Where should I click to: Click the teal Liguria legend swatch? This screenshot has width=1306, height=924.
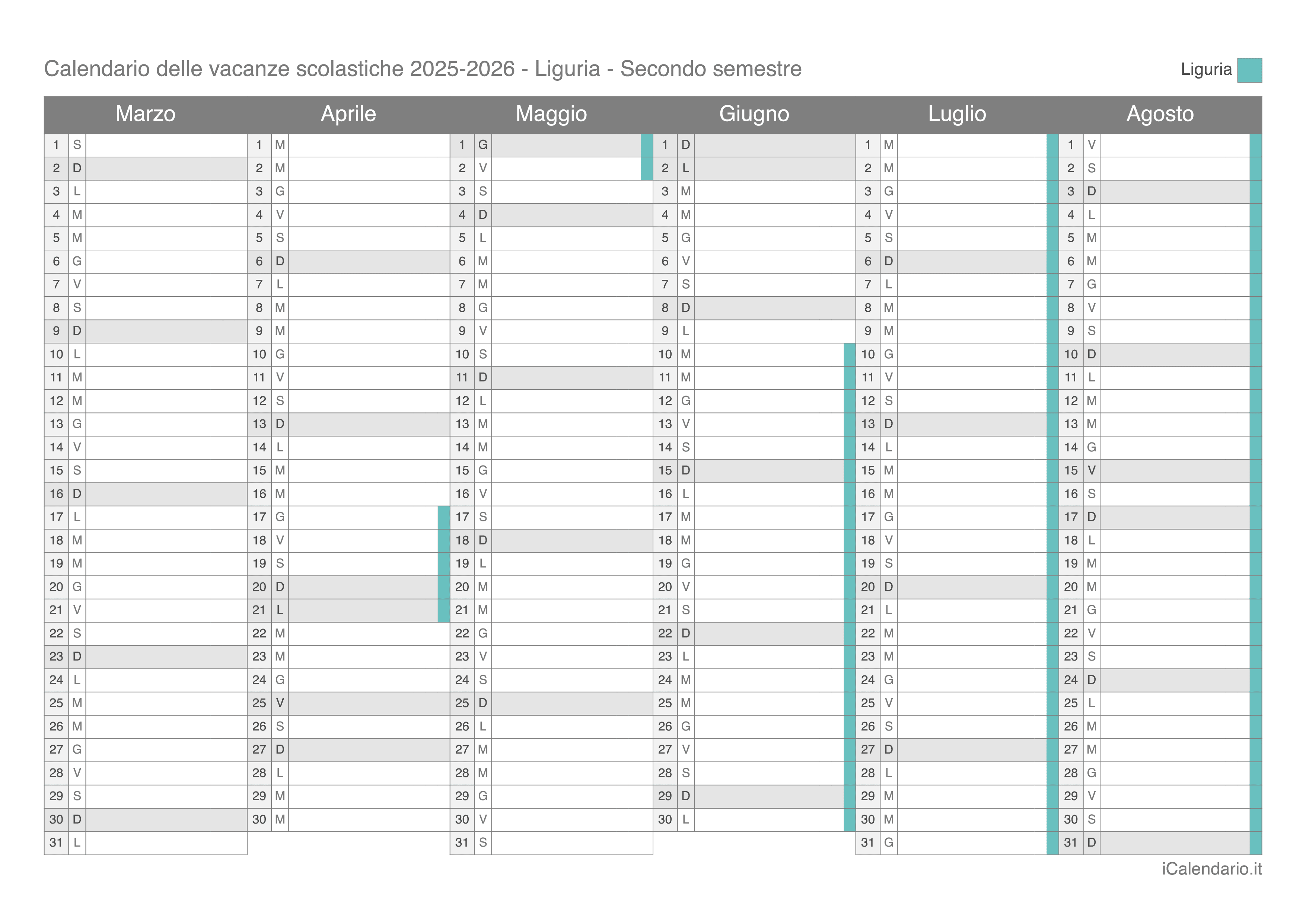pos(1250,70)
